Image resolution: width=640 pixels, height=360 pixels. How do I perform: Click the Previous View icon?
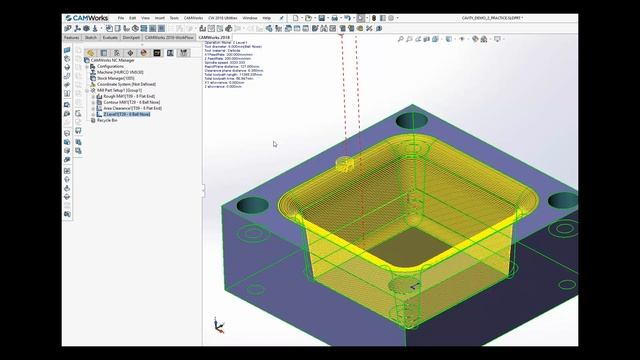click(418, 39)
